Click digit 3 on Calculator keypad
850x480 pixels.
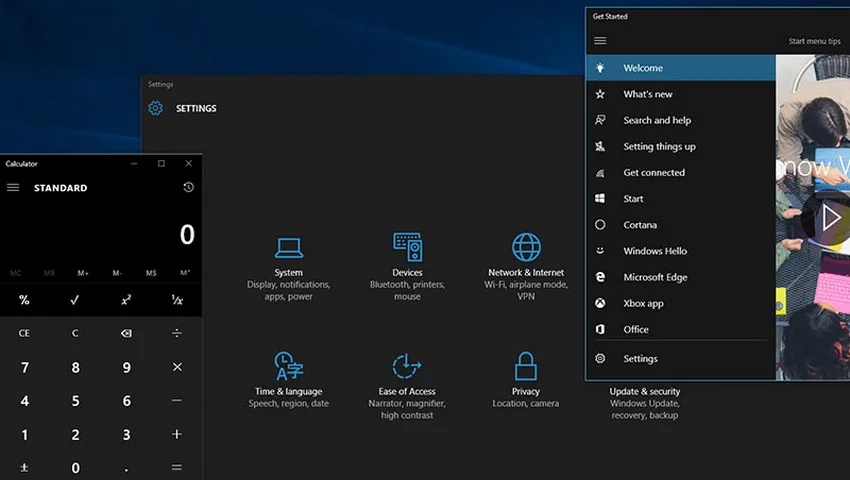126,434
